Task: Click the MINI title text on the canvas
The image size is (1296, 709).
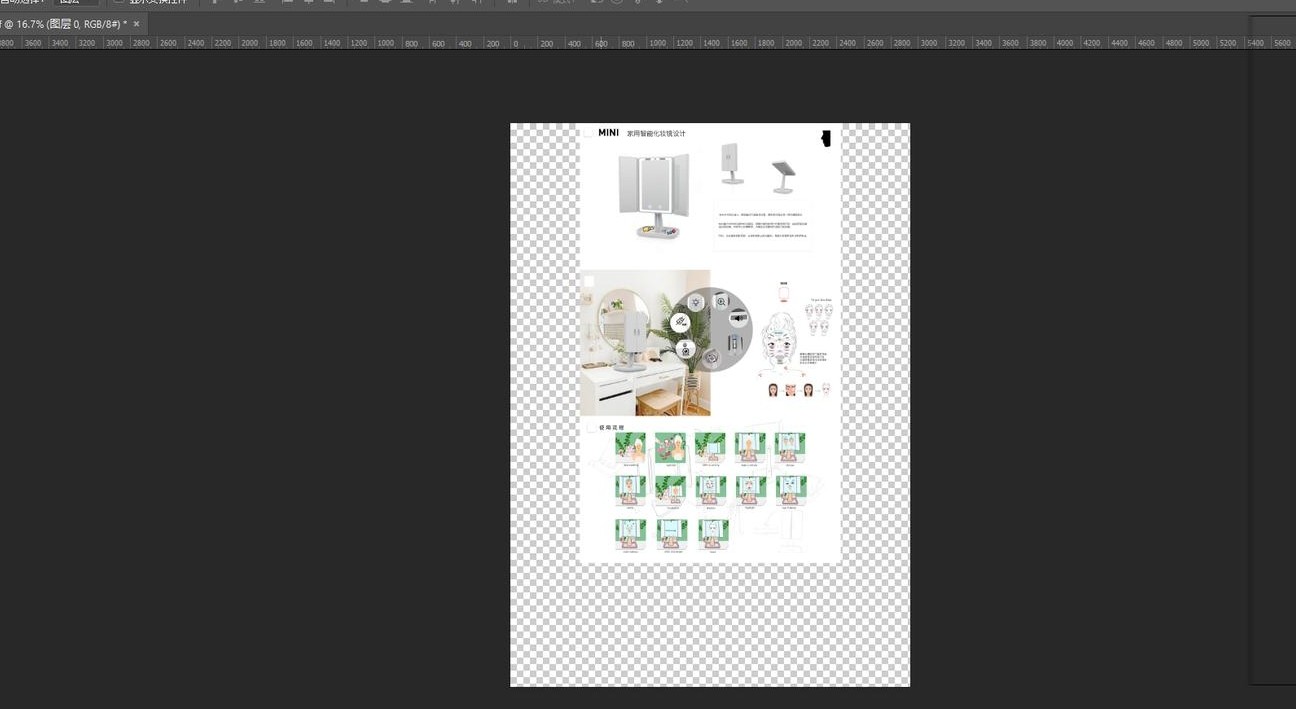Action: point(609,132)
